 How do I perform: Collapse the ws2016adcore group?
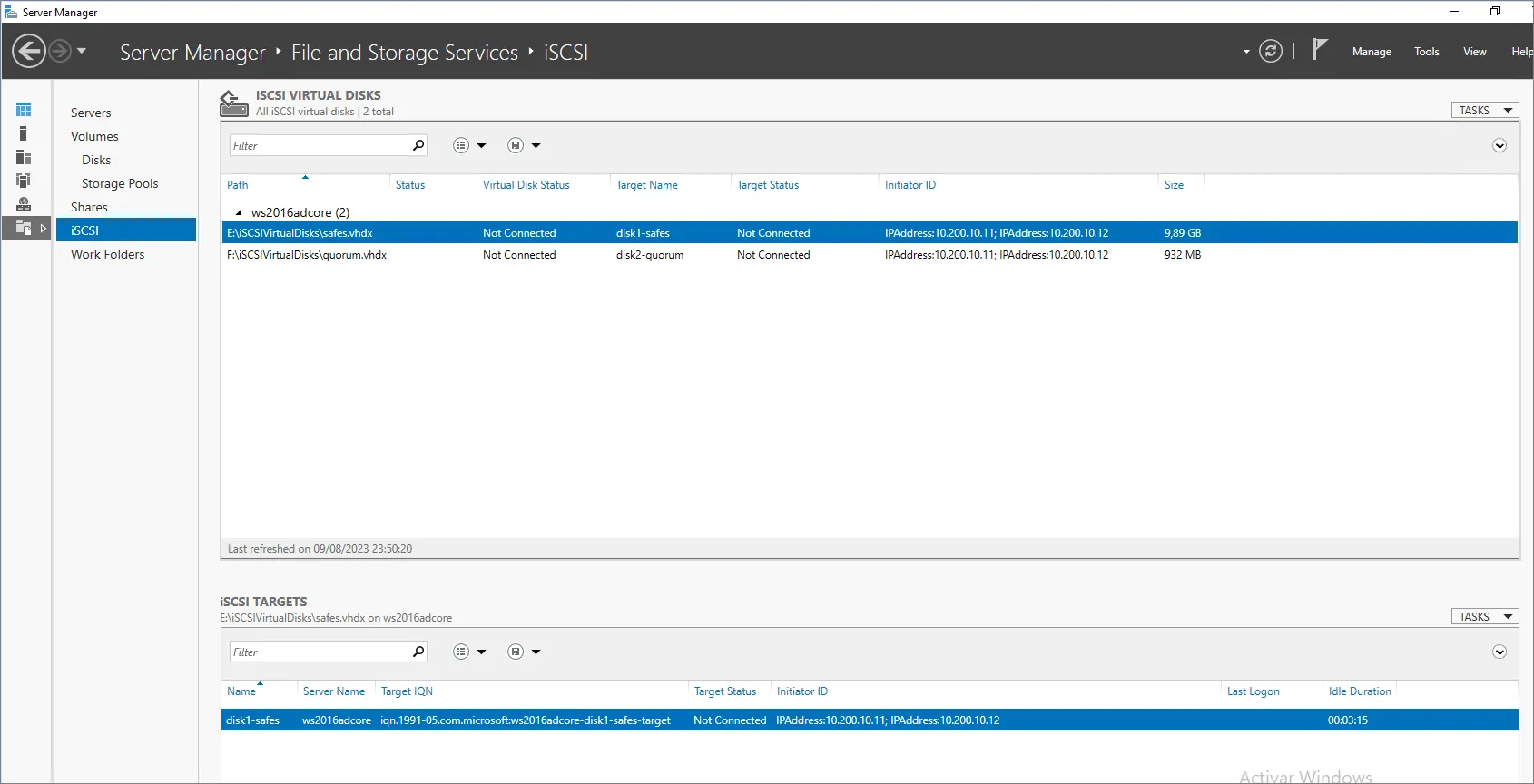pyautogui.click(x=239, y=212)
